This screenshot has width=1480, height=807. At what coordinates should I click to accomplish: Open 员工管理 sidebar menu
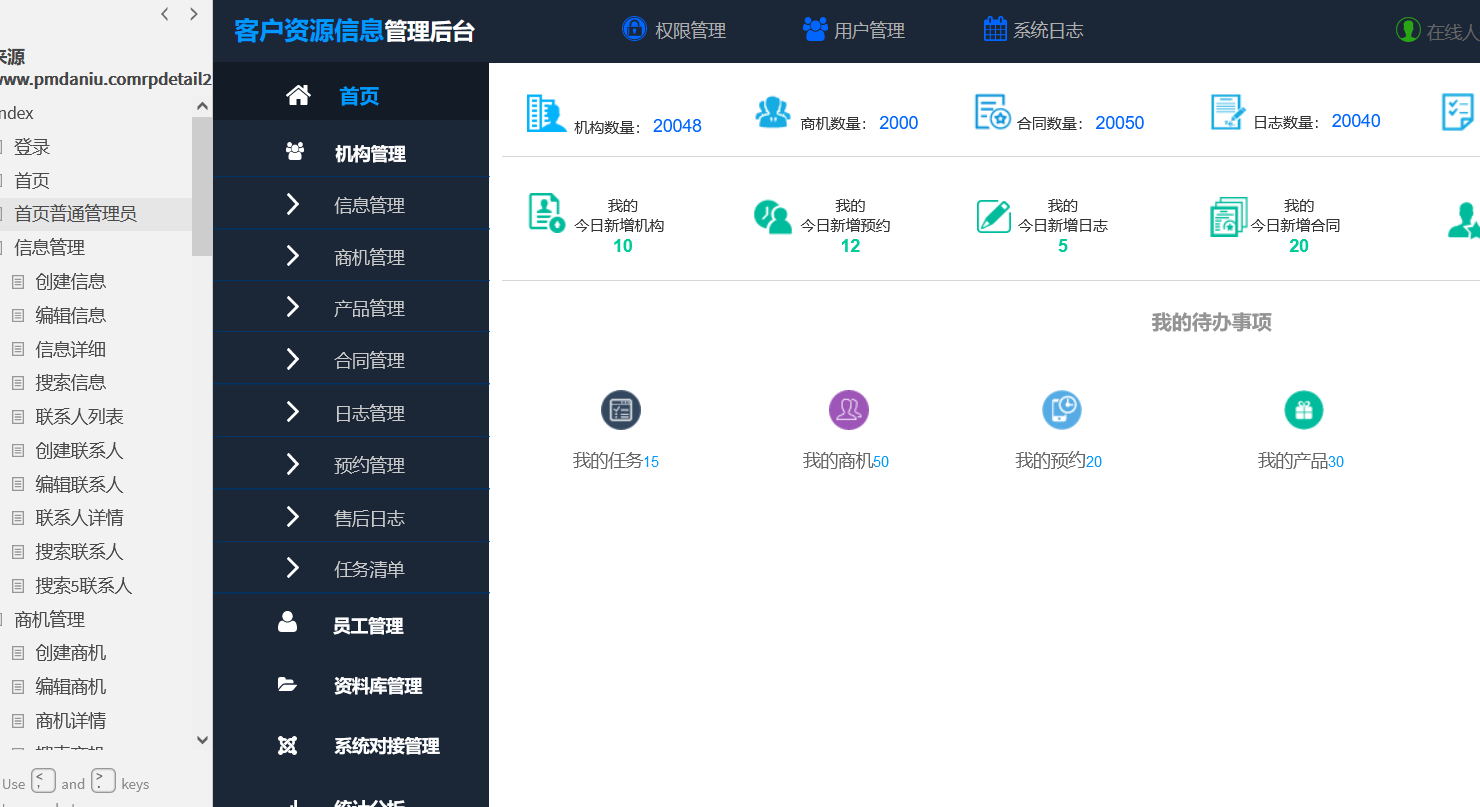[x=368, y=626]
